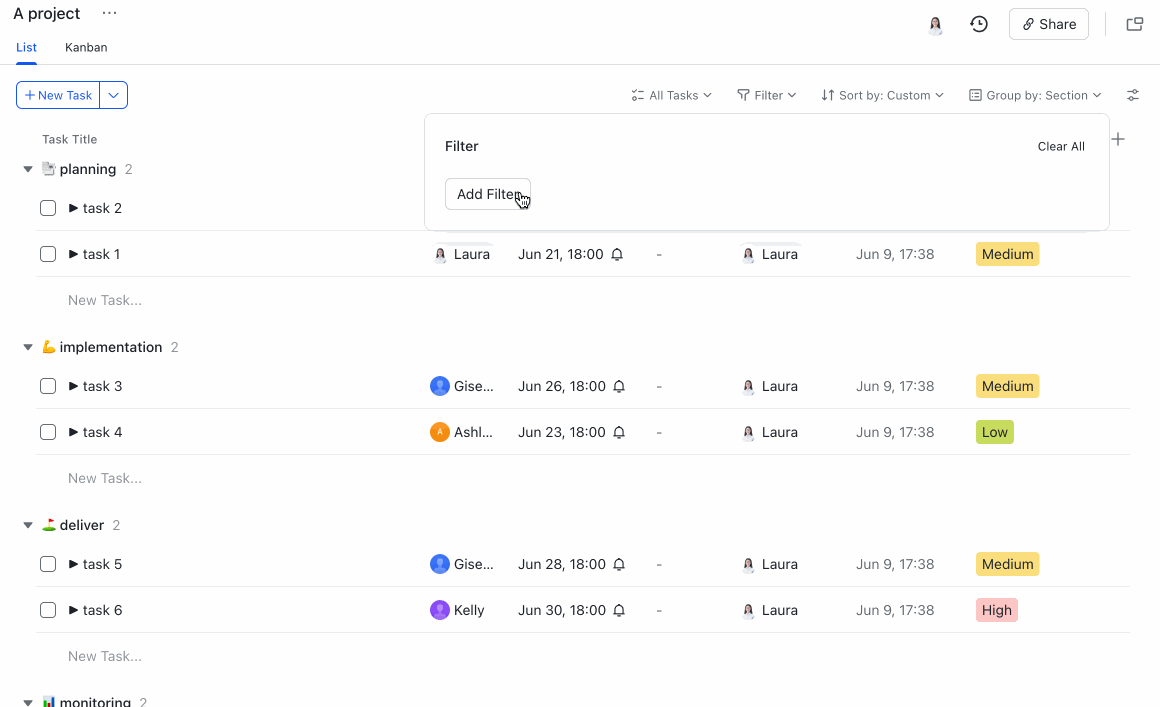Click the pop-out window icon top right
1160x707 pixels.
click(x=1134, y=23)
